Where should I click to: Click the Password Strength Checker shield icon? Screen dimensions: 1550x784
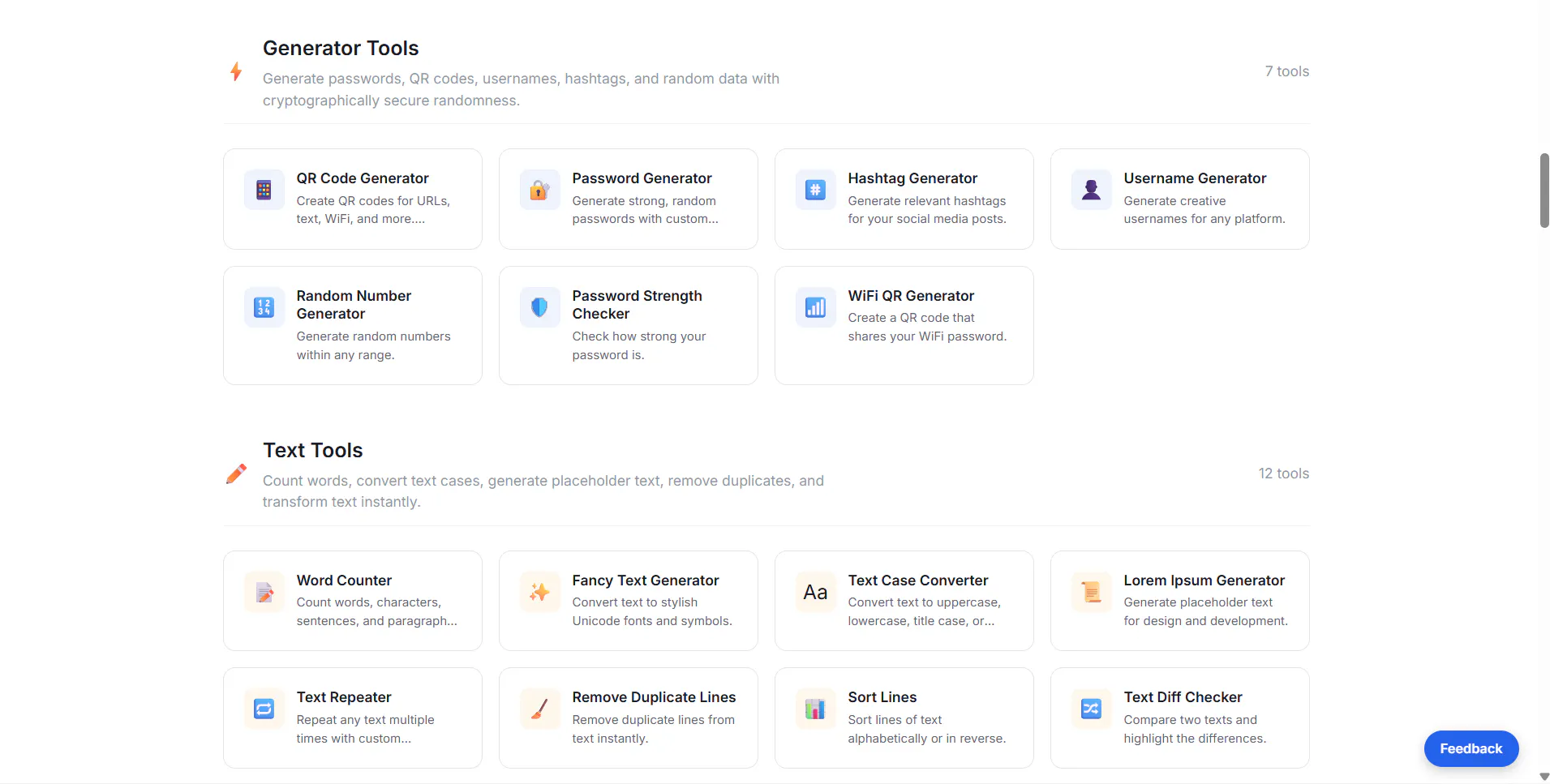pyautogui.click(x=539, y=307)
